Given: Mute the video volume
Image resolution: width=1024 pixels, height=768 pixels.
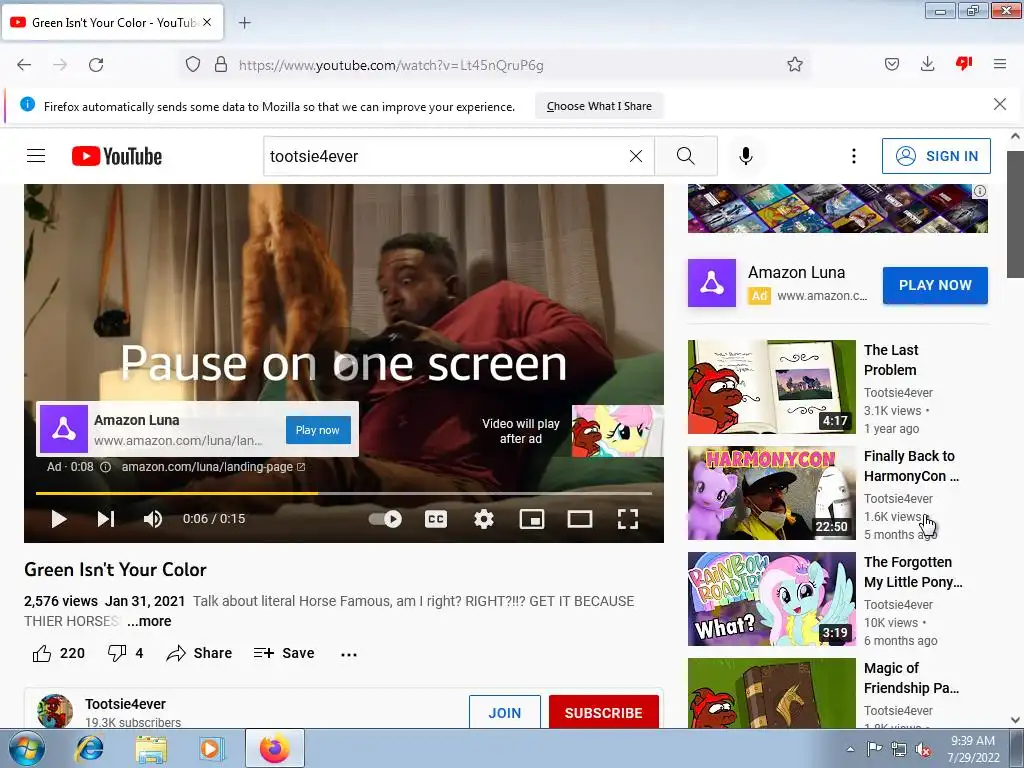Looking at the screenshot, I should click(x=153, y=519).
